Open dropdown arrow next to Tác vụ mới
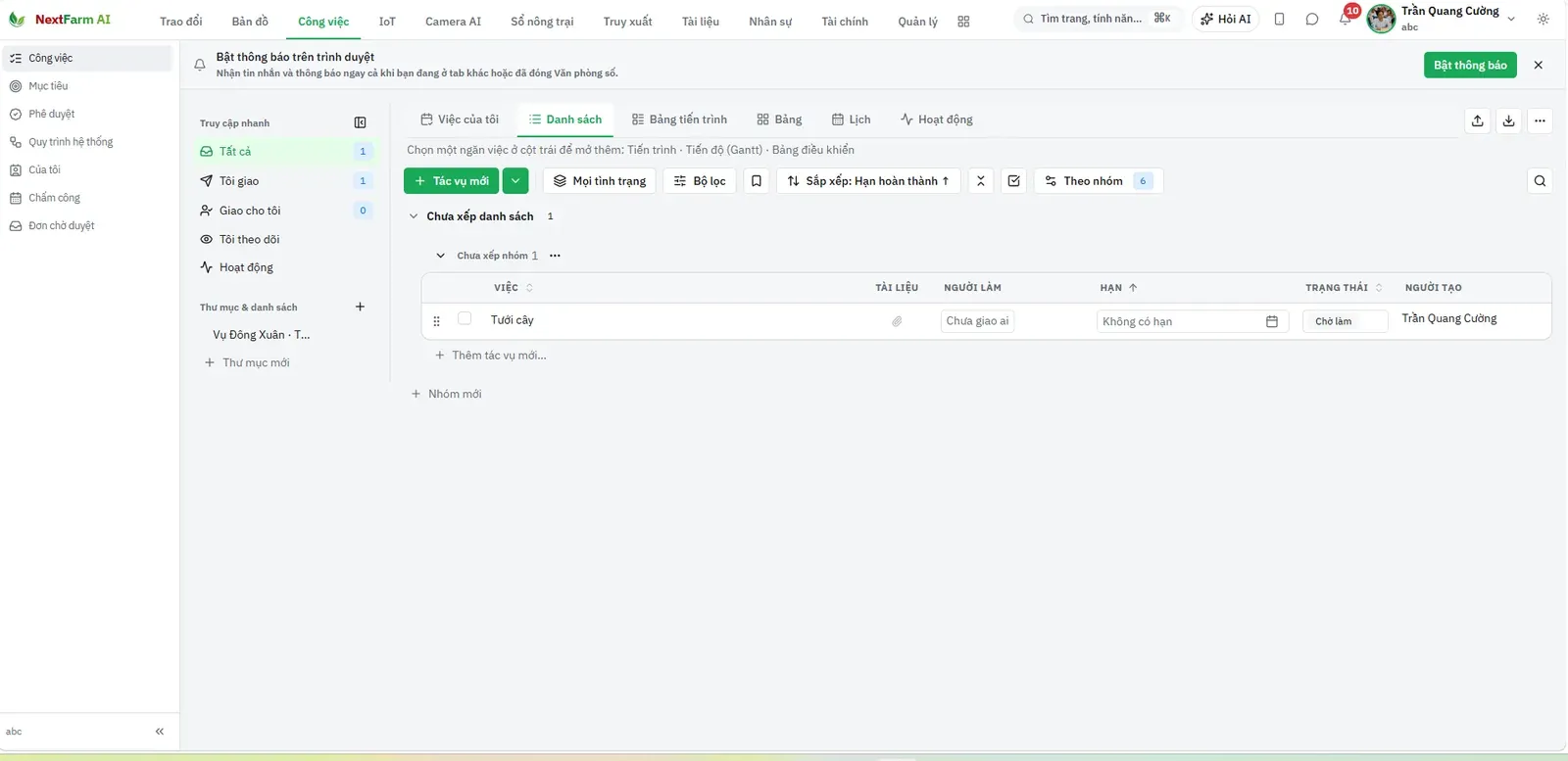Viewport: 1568px width, 761px height. click(515, 180)
